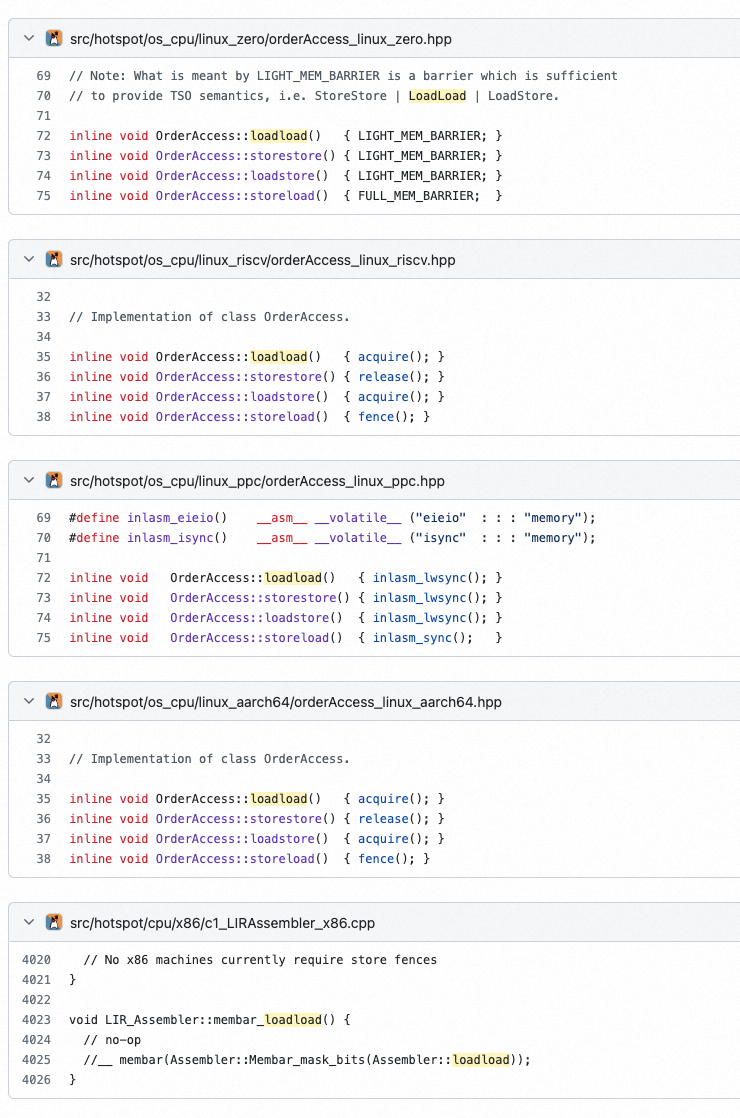Viewport: 740px width, 1118px height.
Task: Click repo avatar icon beside orderAccess_linux_zero.hpp
Action: coord(54,38)
